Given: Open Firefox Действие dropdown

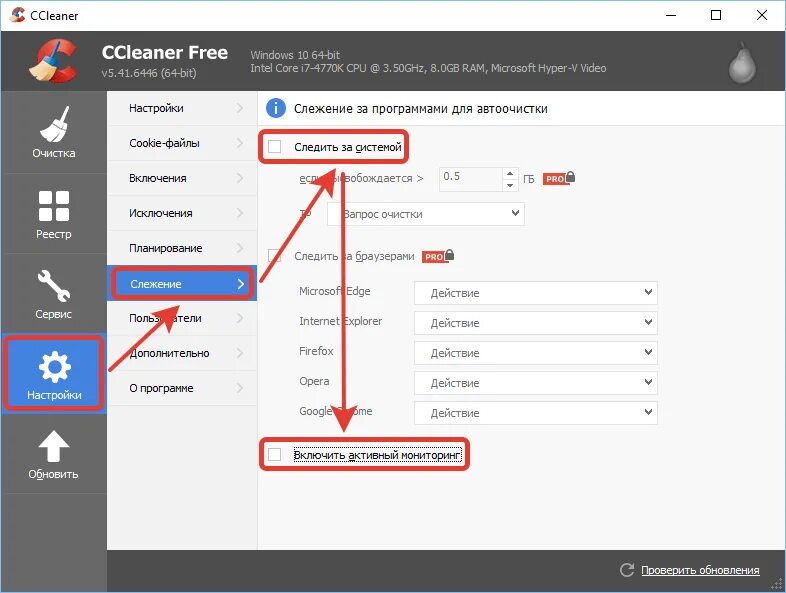Looking at the screenshot, I should [535, 353].
